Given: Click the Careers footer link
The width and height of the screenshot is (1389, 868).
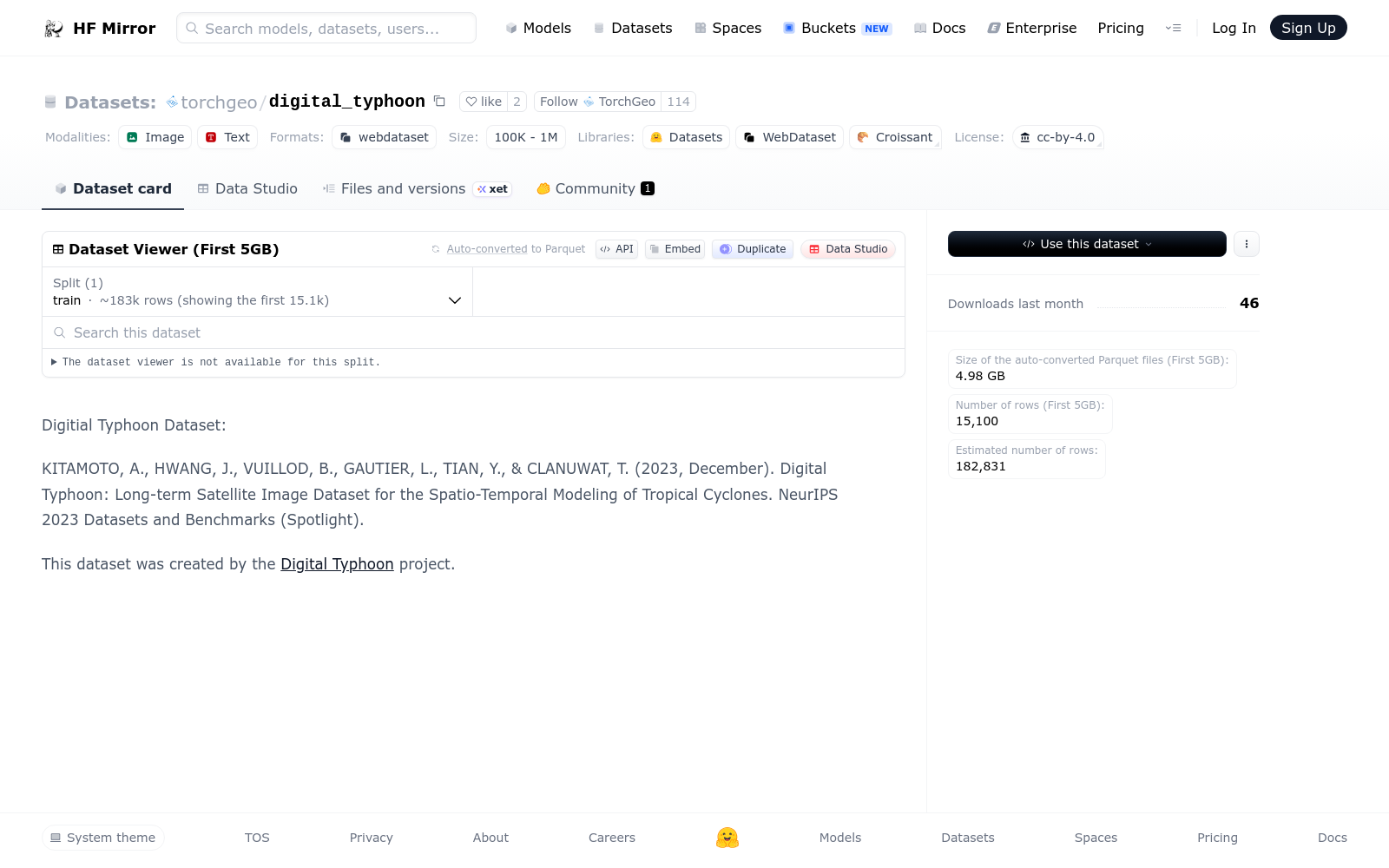Looking at the screenshot, I should tap(612, 838).
